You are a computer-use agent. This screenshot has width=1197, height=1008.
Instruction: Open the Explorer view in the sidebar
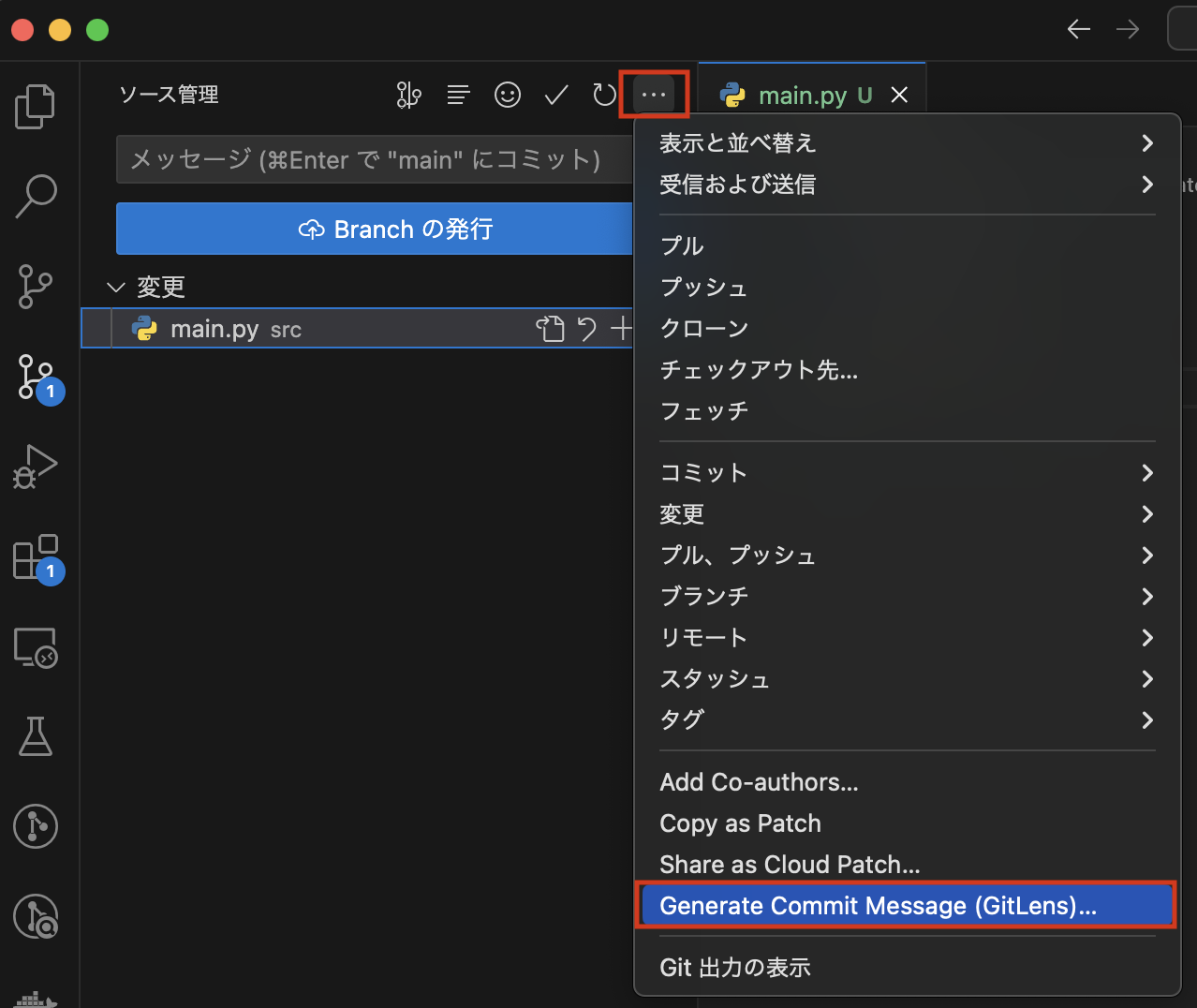pyautogui.click(x=36, y=106)
